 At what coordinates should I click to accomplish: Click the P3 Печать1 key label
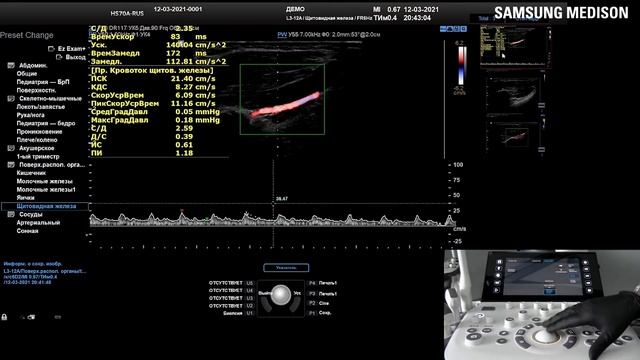(x=322, y=293)
